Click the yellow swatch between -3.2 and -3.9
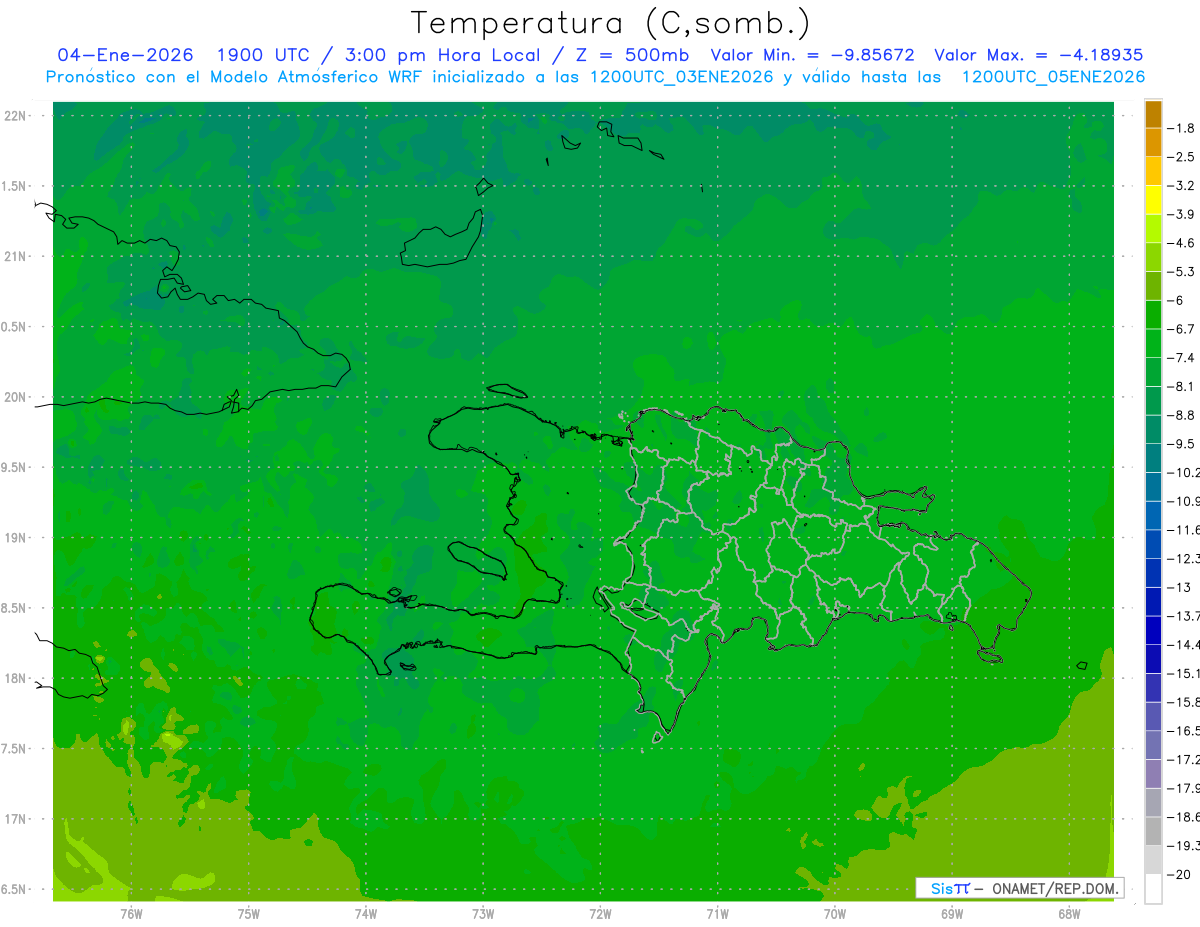 [1153, 200]
